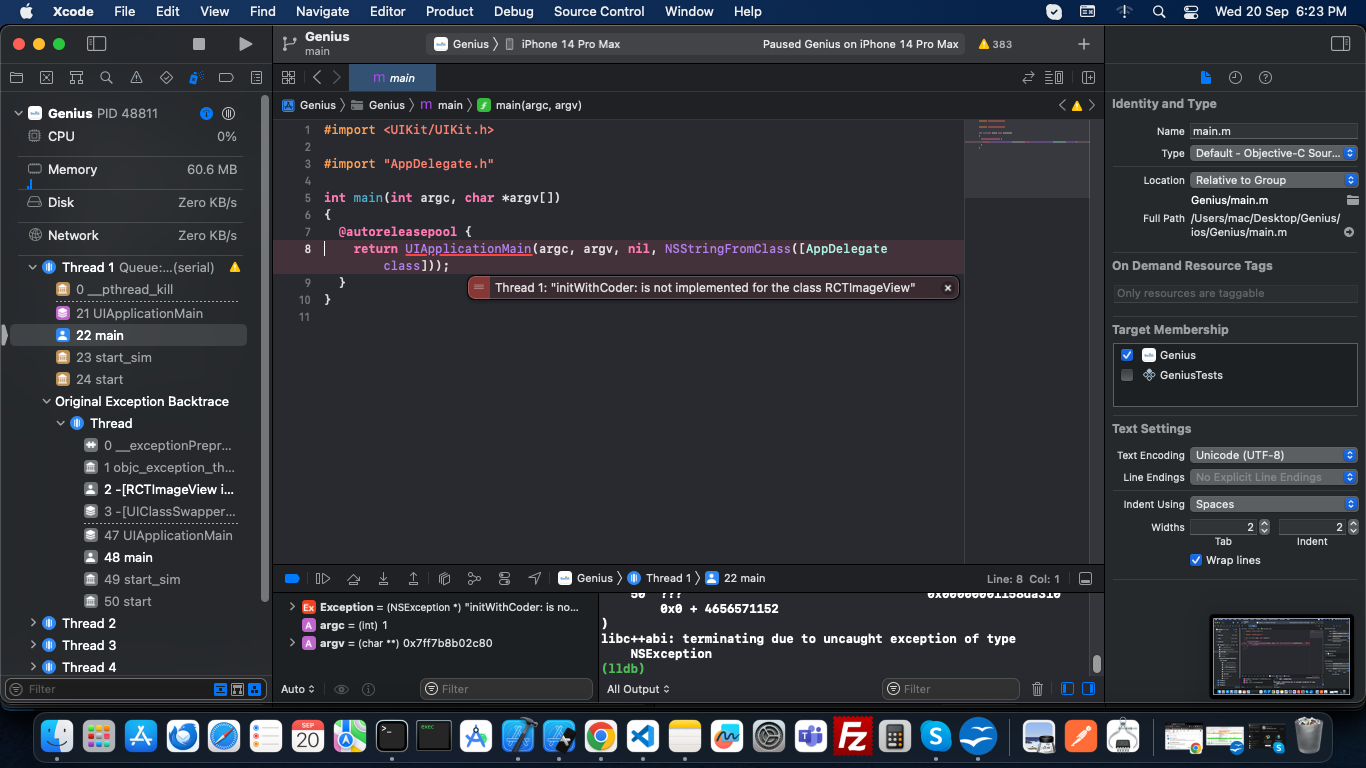Viewport: 1366px width, 768px height.
Task: Collapse the Original Exception Backtrace tree
Action: pos(45,401)
